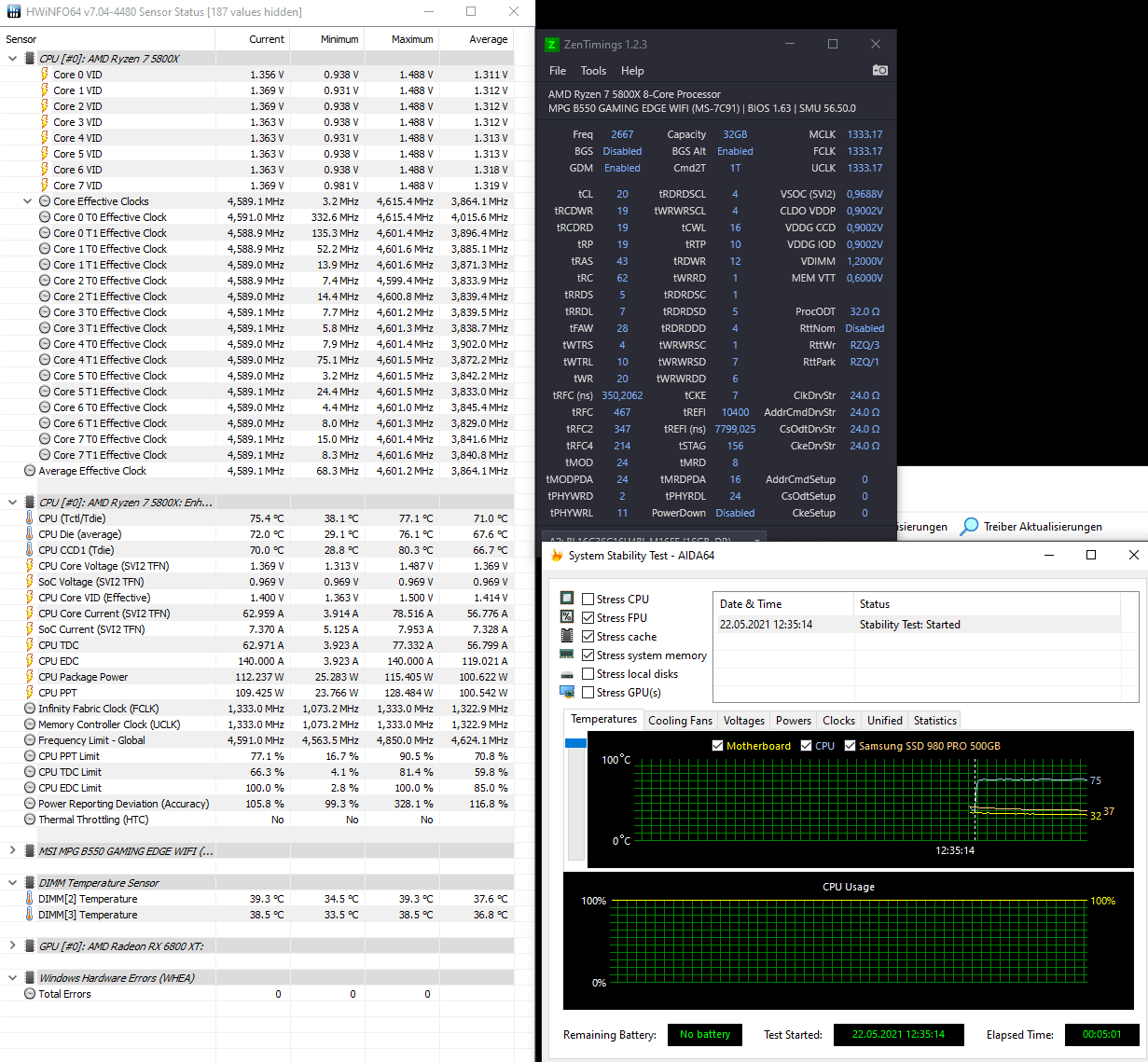The height and width of the screenshot is (1062, 1148).
Task: Click the thermometer icon for DIMM[2] Temperature
Action: point(30,899)
